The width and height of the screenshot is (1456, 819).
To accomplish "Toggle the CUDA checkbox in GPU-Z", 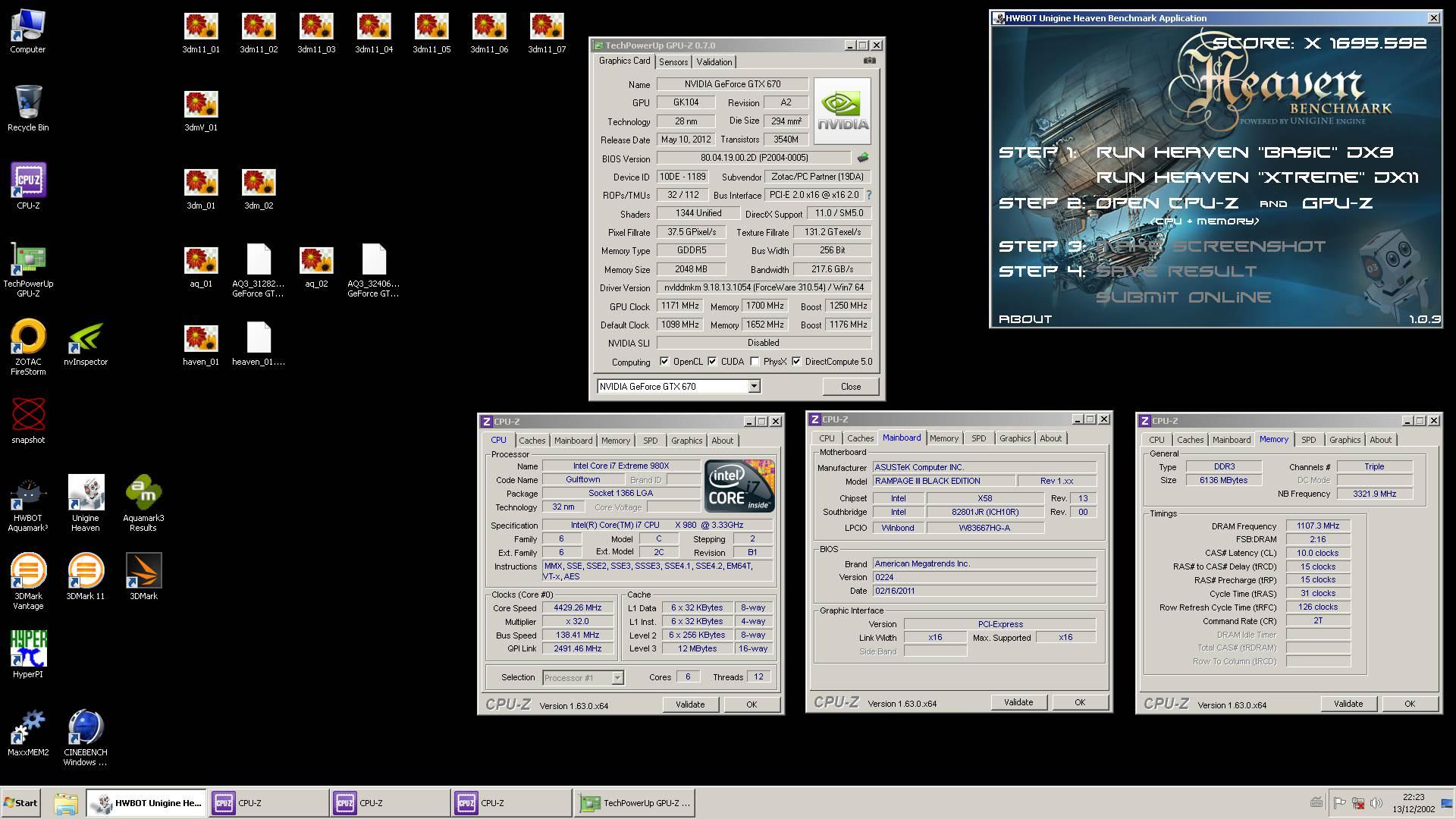I will click(712, 362).
